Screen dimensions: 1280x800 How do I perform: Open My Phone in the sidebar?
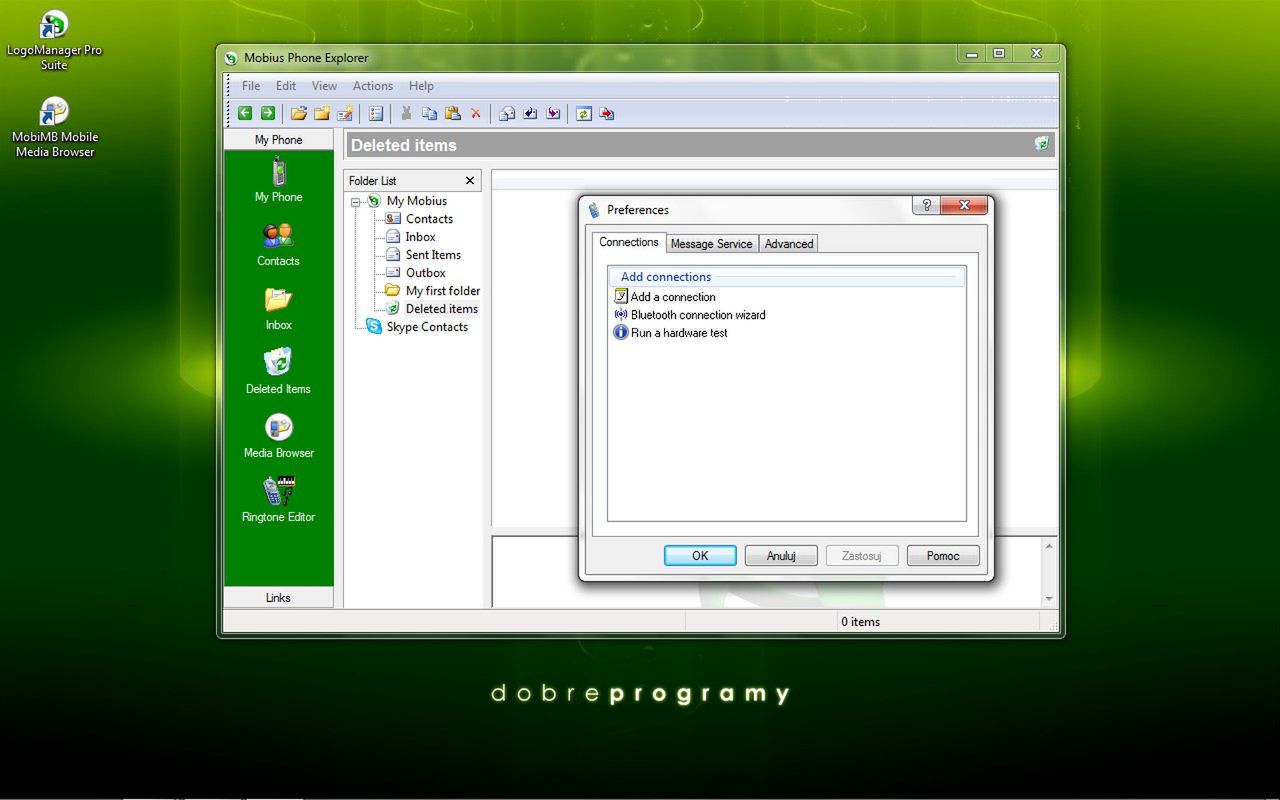[278, 180]
